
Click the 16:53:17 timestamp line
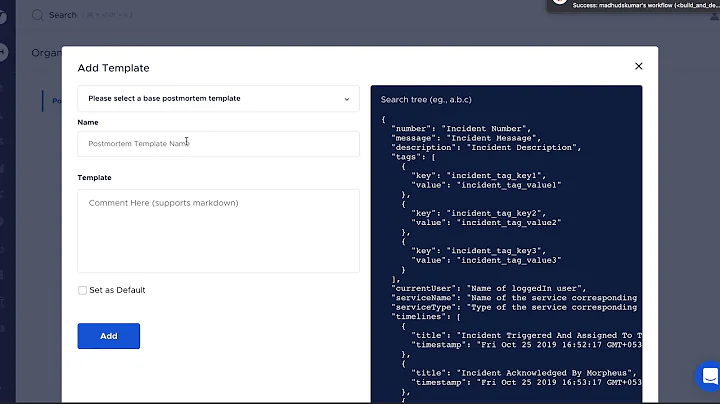(526, 382)
